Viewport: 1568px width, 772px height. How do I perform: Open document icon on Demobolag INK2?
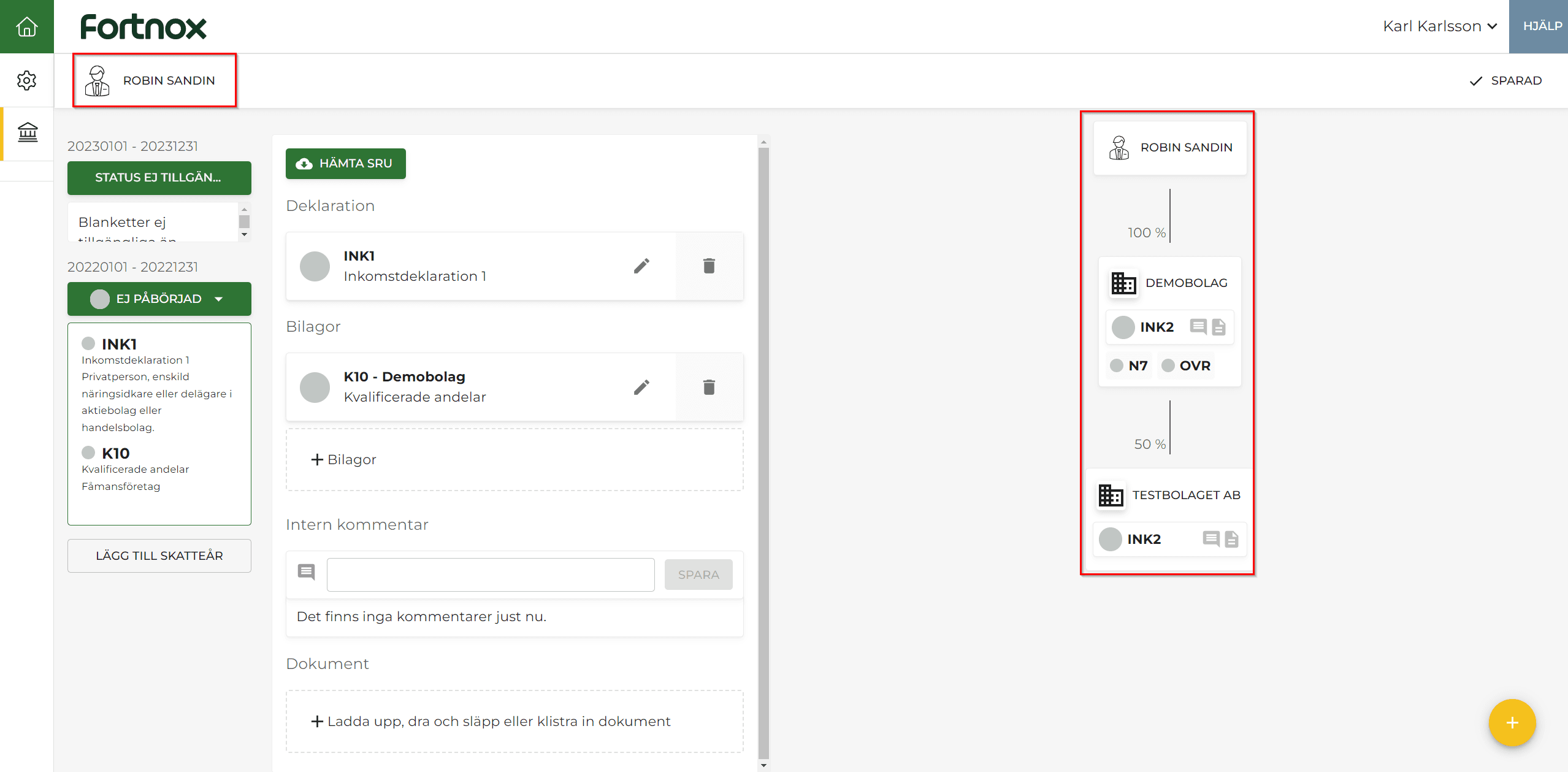point(1218,327)
